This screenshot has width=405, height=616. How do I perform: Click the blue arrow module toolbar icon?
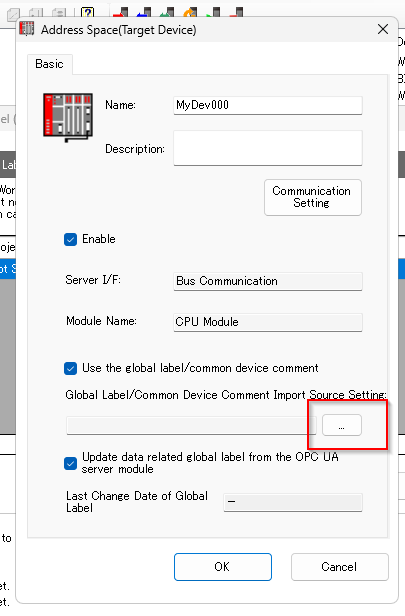point(144,12)
